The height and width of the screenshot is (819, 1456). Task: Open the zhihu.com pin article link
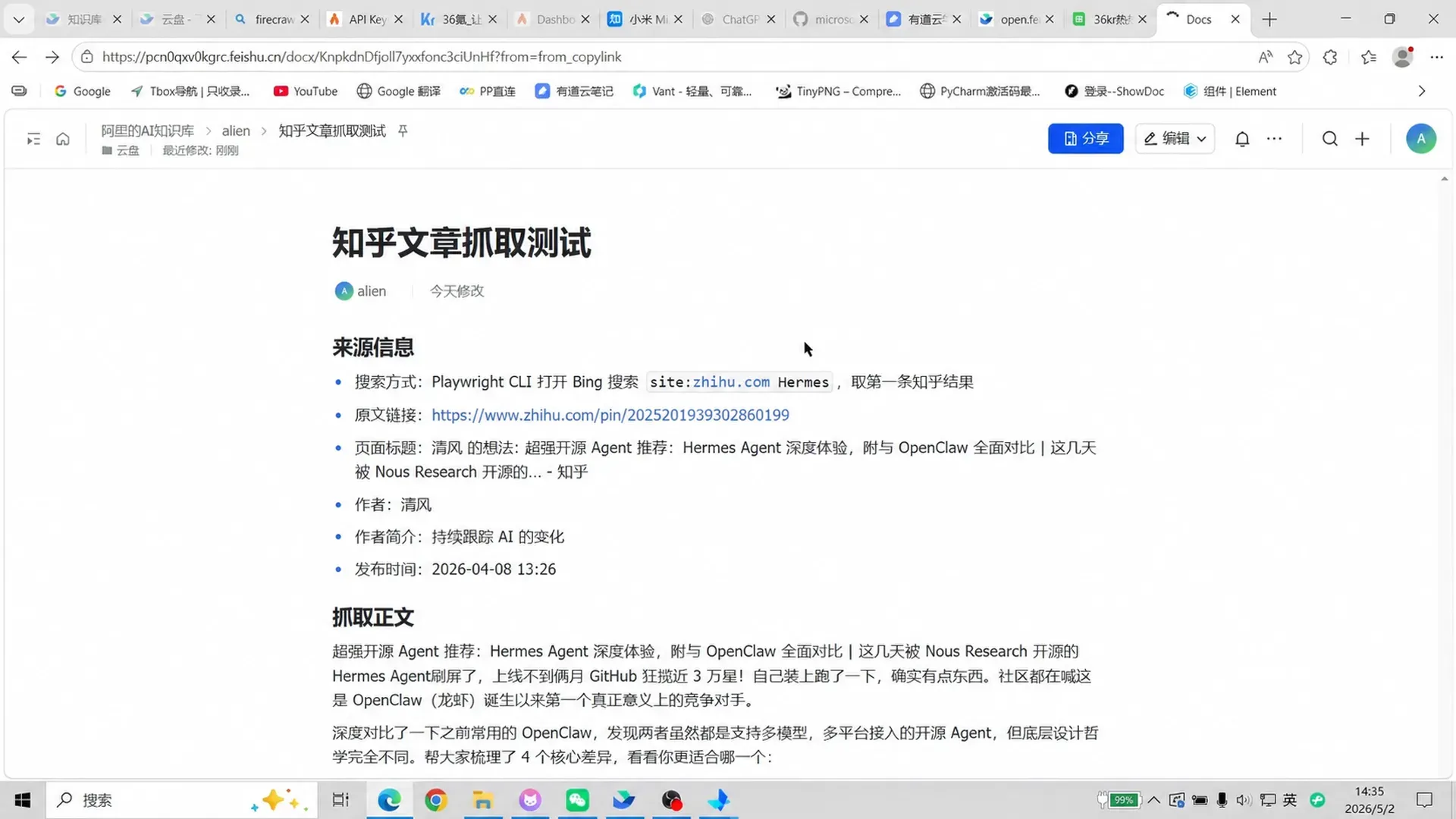tap(610, 415)
